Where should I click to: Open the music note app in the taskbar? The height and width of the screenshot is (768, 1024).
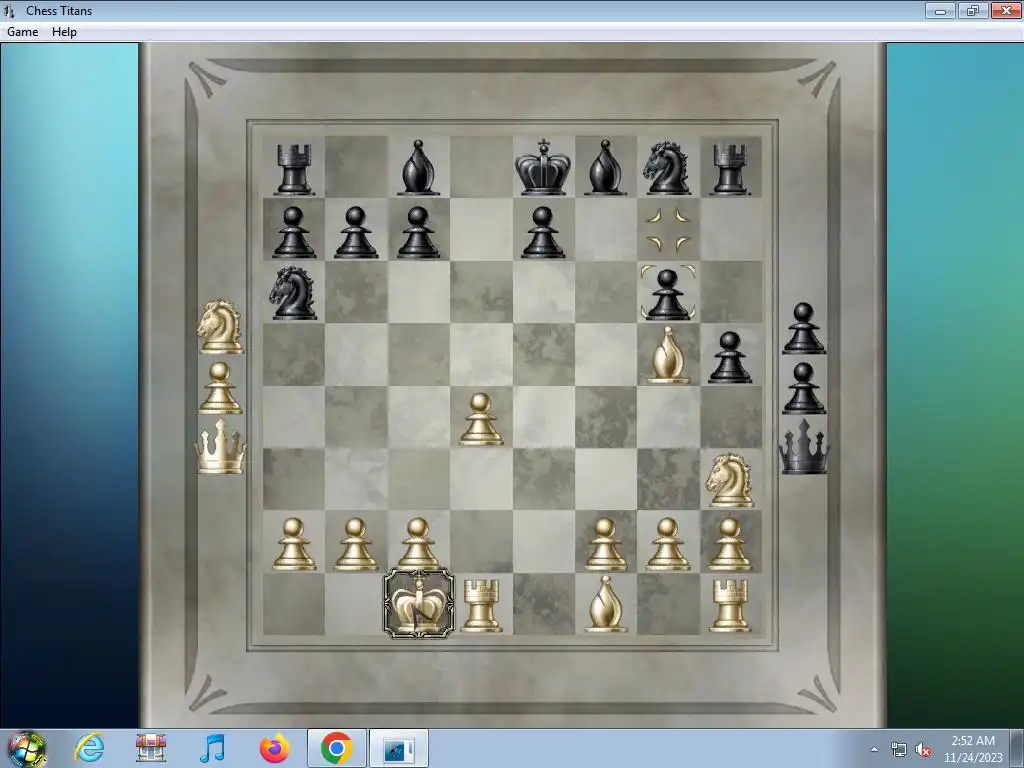tap(212, 748)
